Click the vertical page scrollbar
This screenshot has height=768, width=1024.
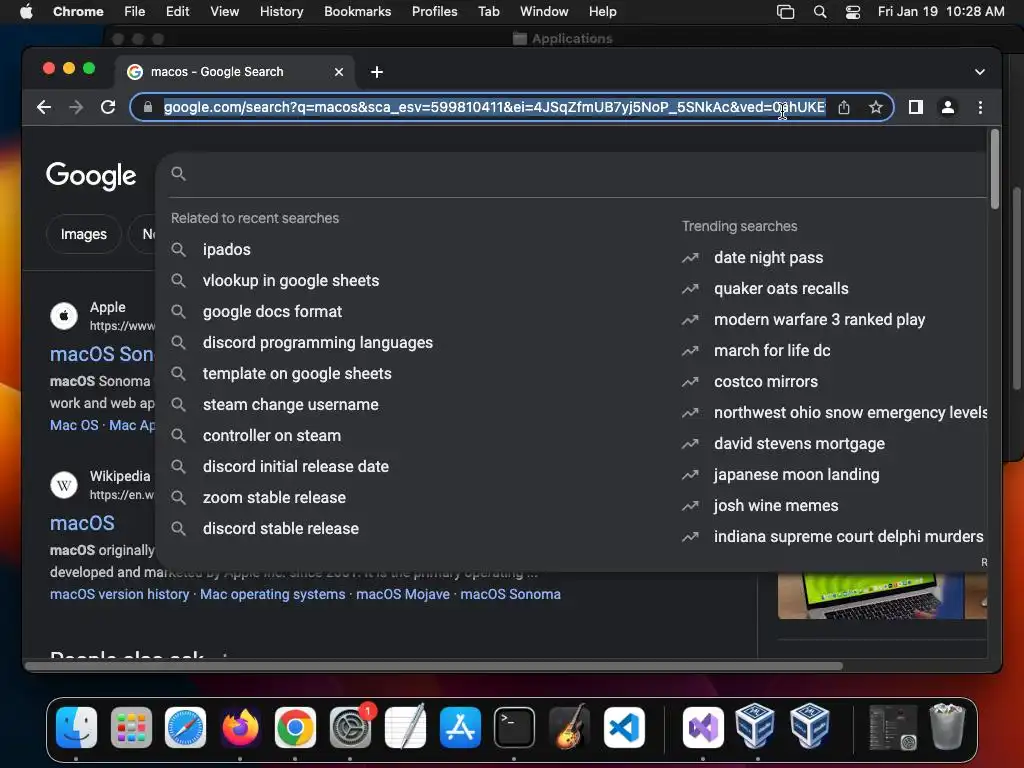995,170
